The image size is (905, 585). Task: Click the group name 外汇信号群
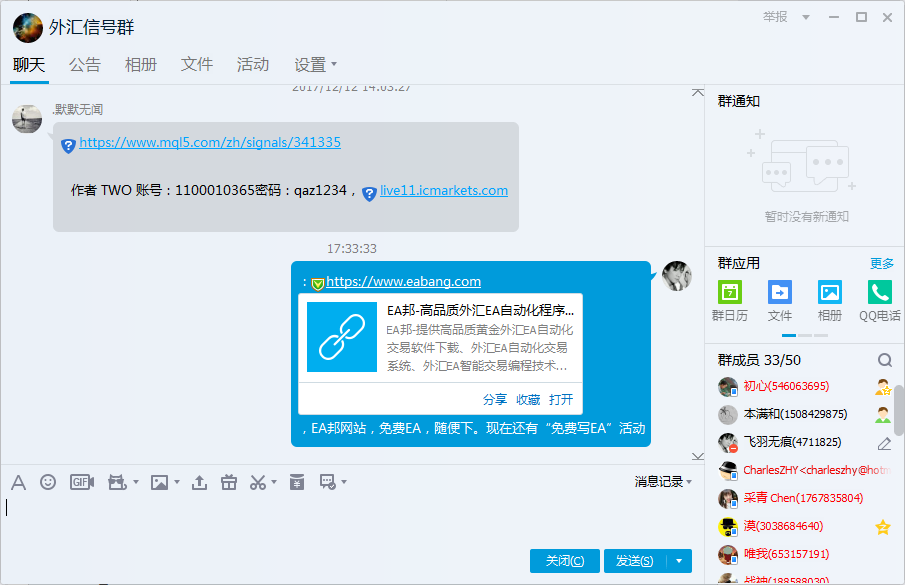click(x=92, y=27)
